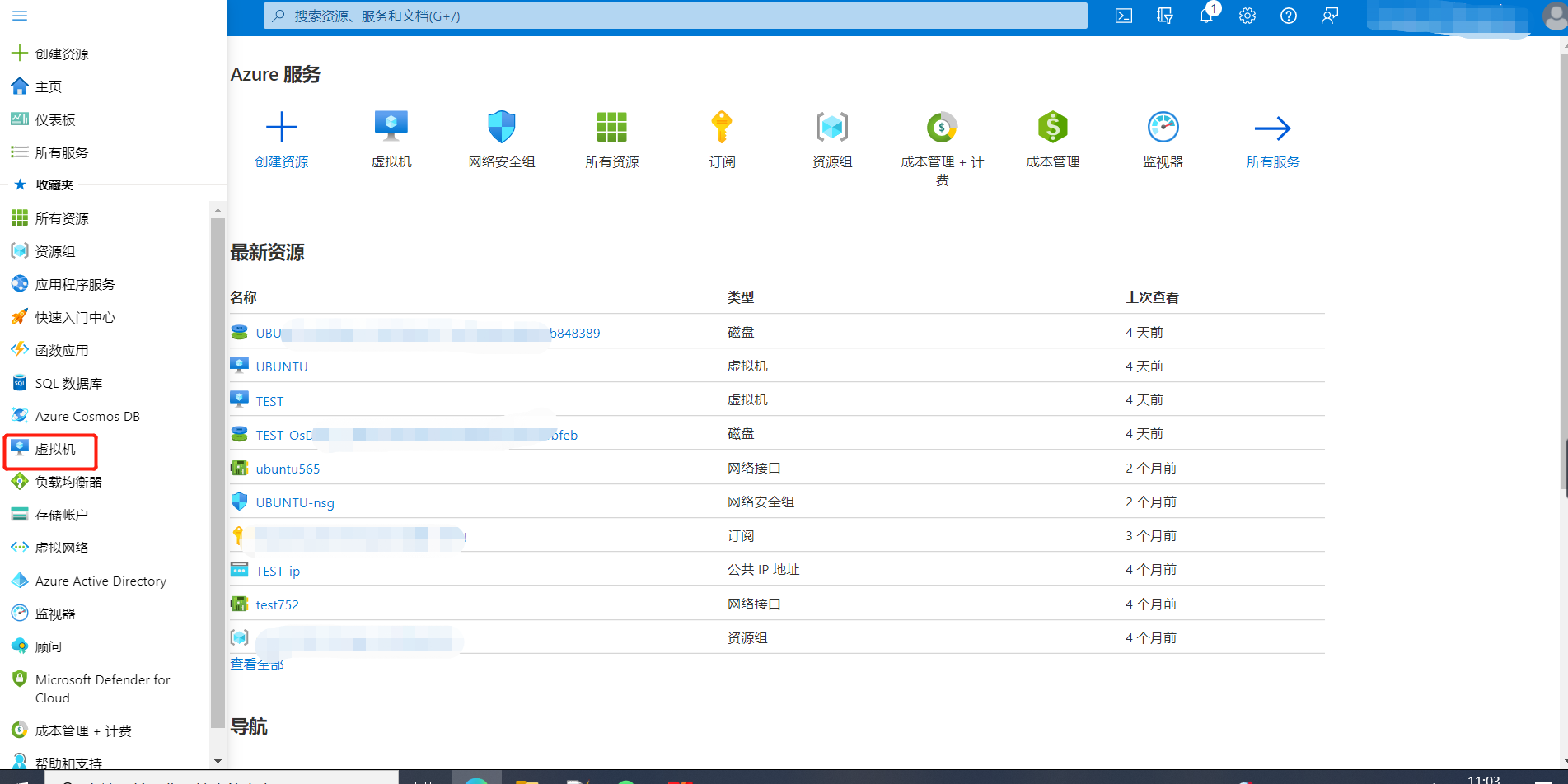
Task: Click the 类型 column header
Action: point(741,297)
